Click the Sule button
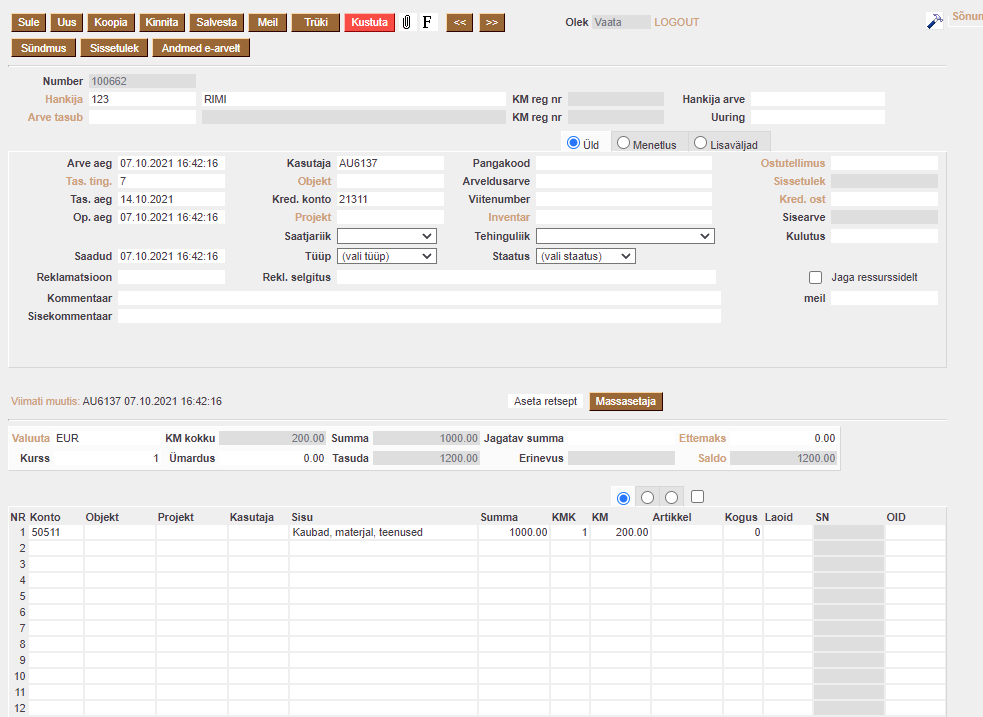 28,23
